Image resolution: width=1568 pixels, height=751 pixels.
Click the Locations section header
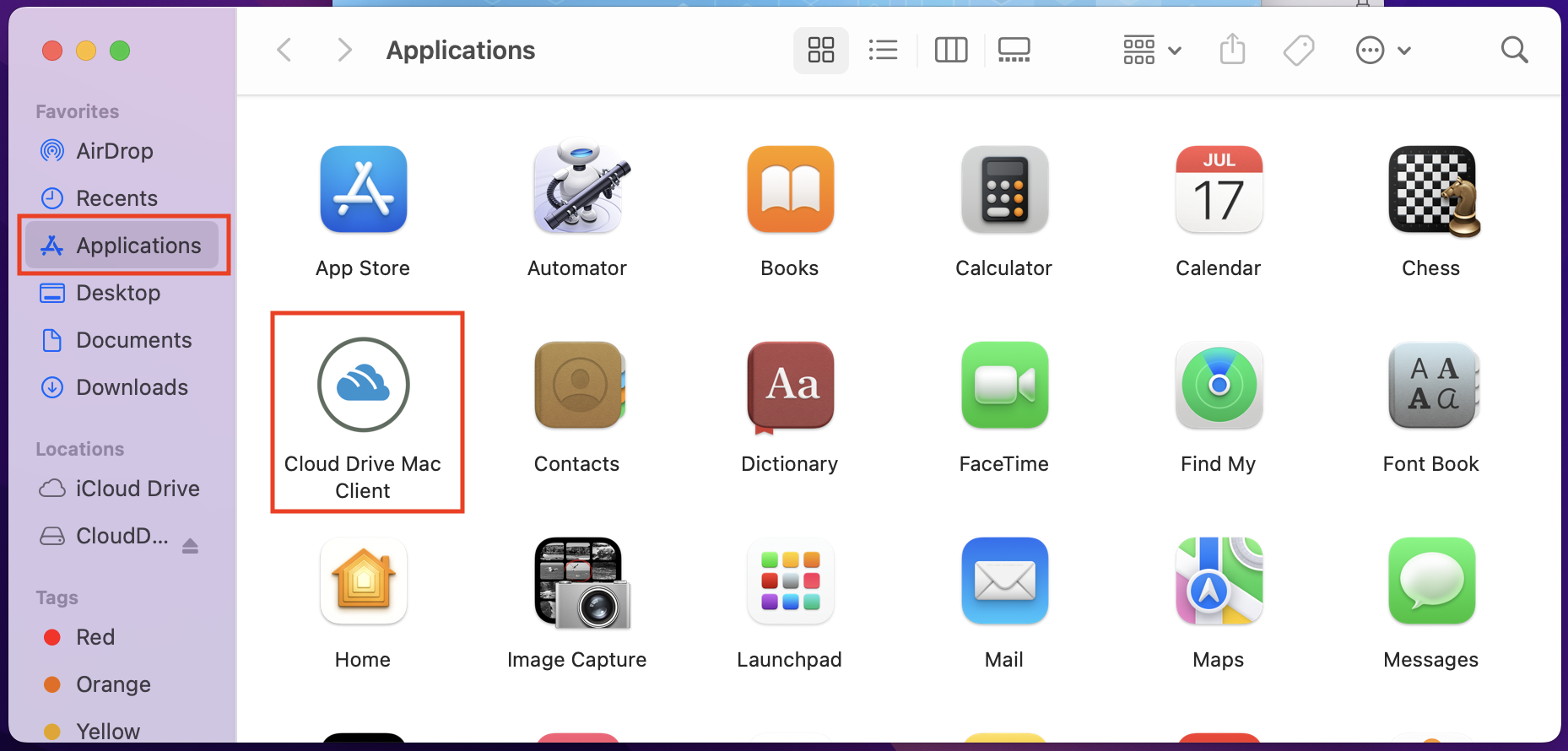[79, 449]
